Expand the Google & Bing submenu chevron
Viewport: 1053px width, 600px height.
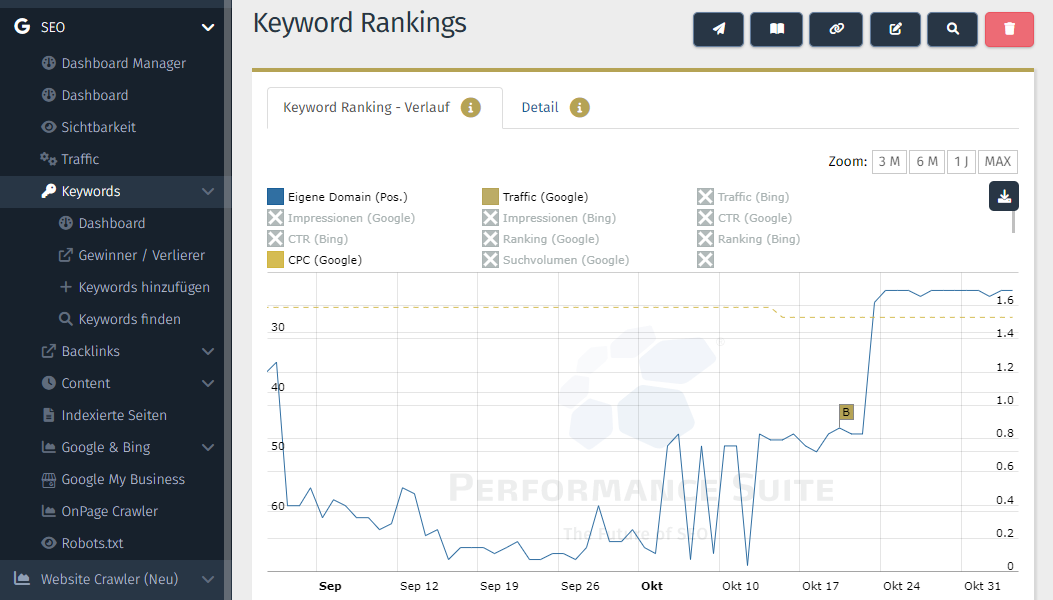coord(208,447)
